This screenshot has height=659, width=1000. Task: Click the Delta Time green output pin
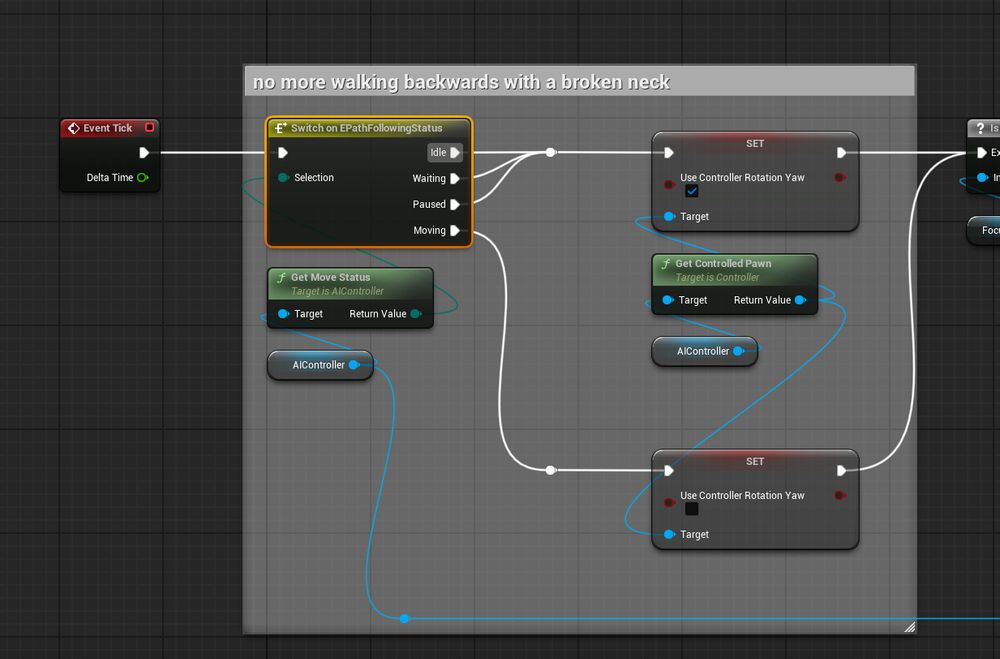(143, 177)
